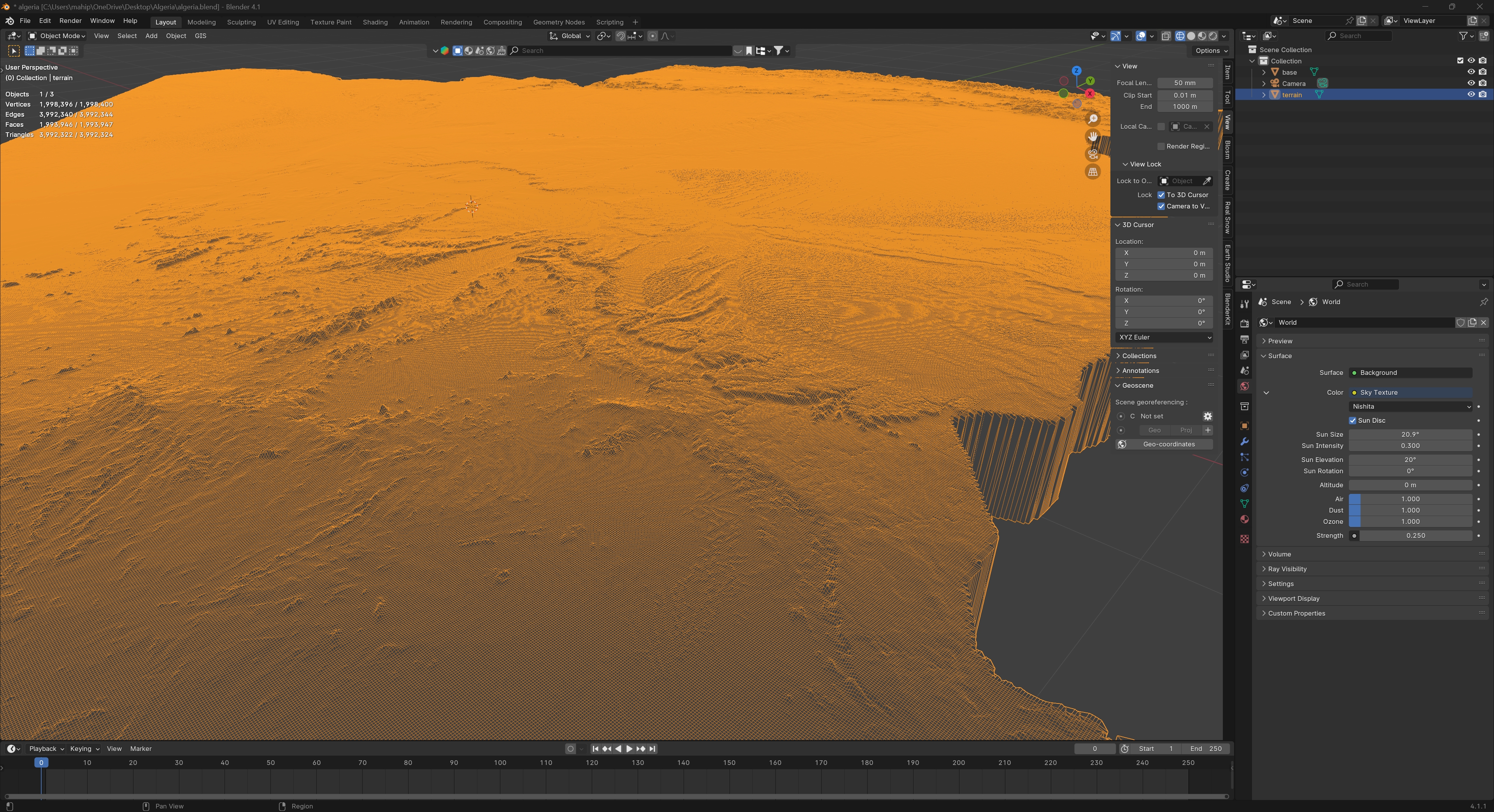Open Modifier wrench properties tab

1244,442
